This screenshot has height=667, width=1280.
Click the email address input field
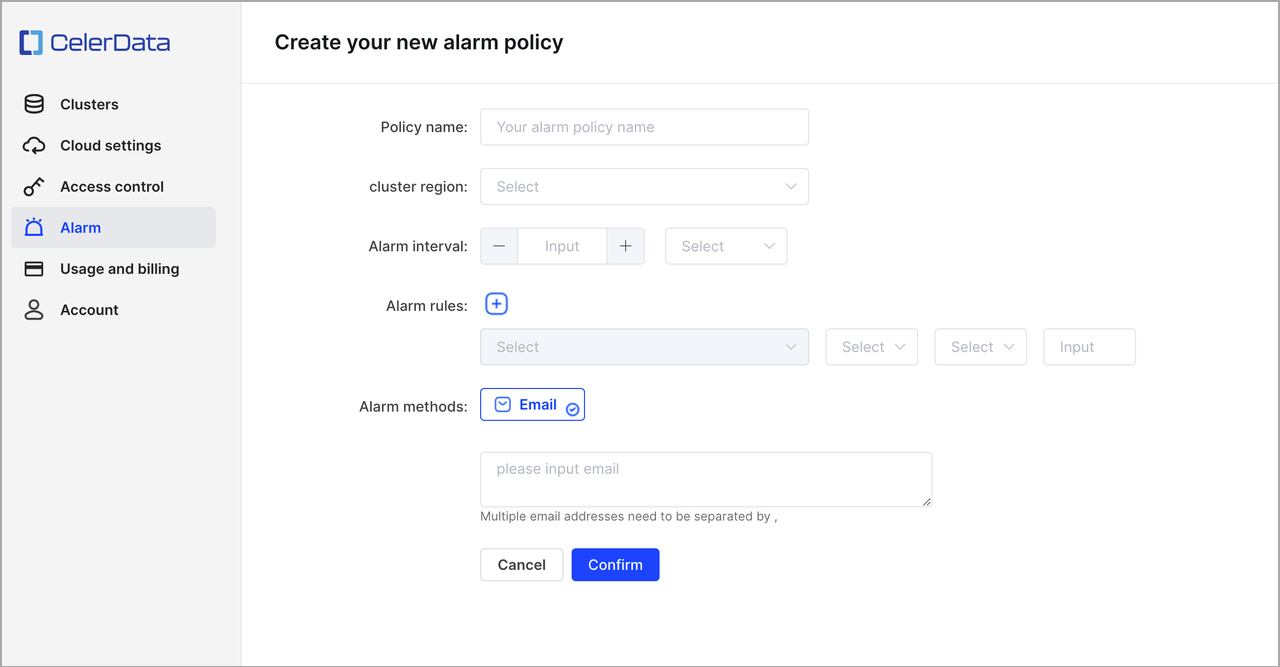(x=705, y=478)
